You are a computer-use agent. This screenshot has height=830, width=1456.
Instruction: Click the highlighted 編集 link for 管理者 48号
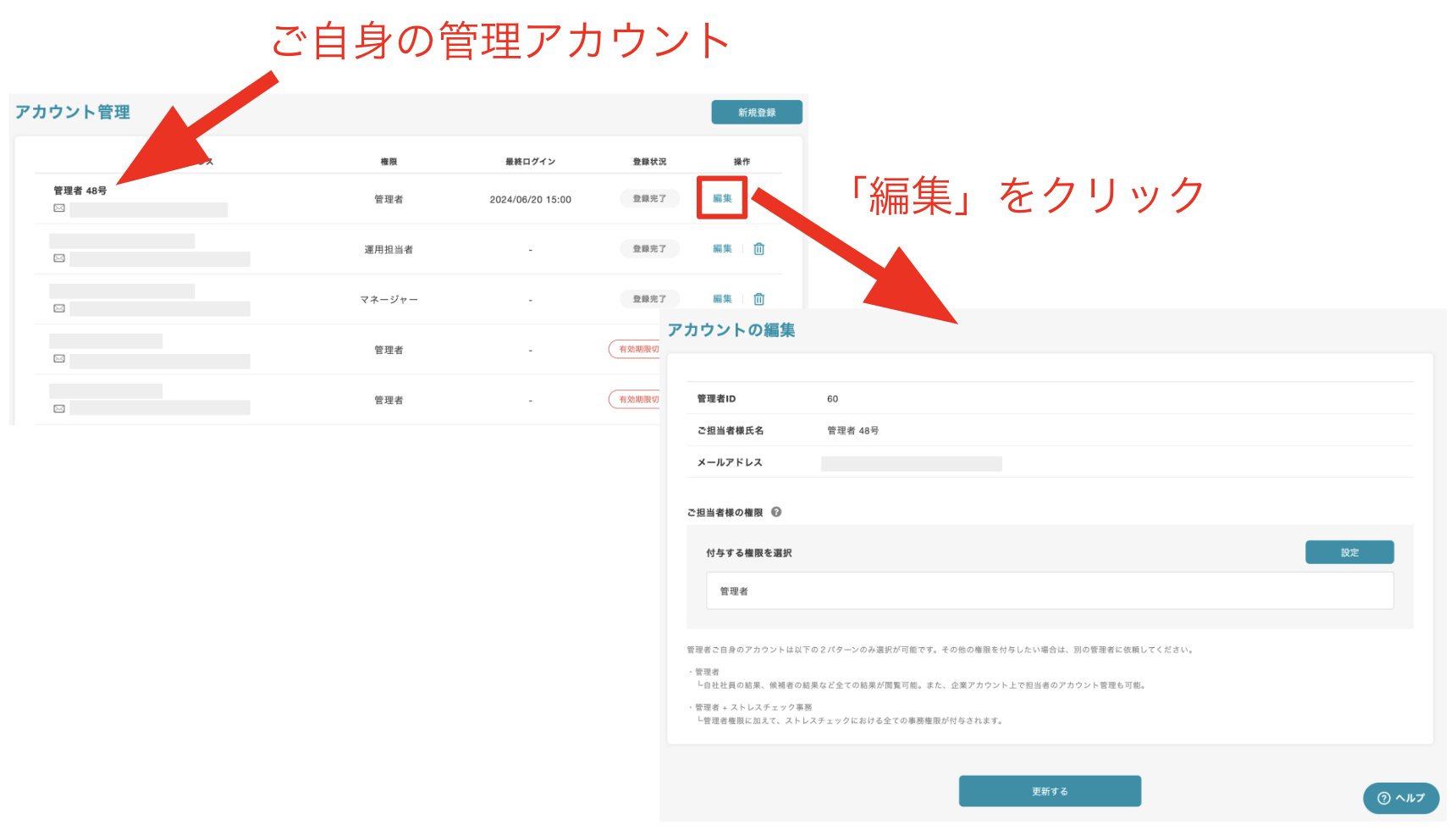tap(721, 198)
